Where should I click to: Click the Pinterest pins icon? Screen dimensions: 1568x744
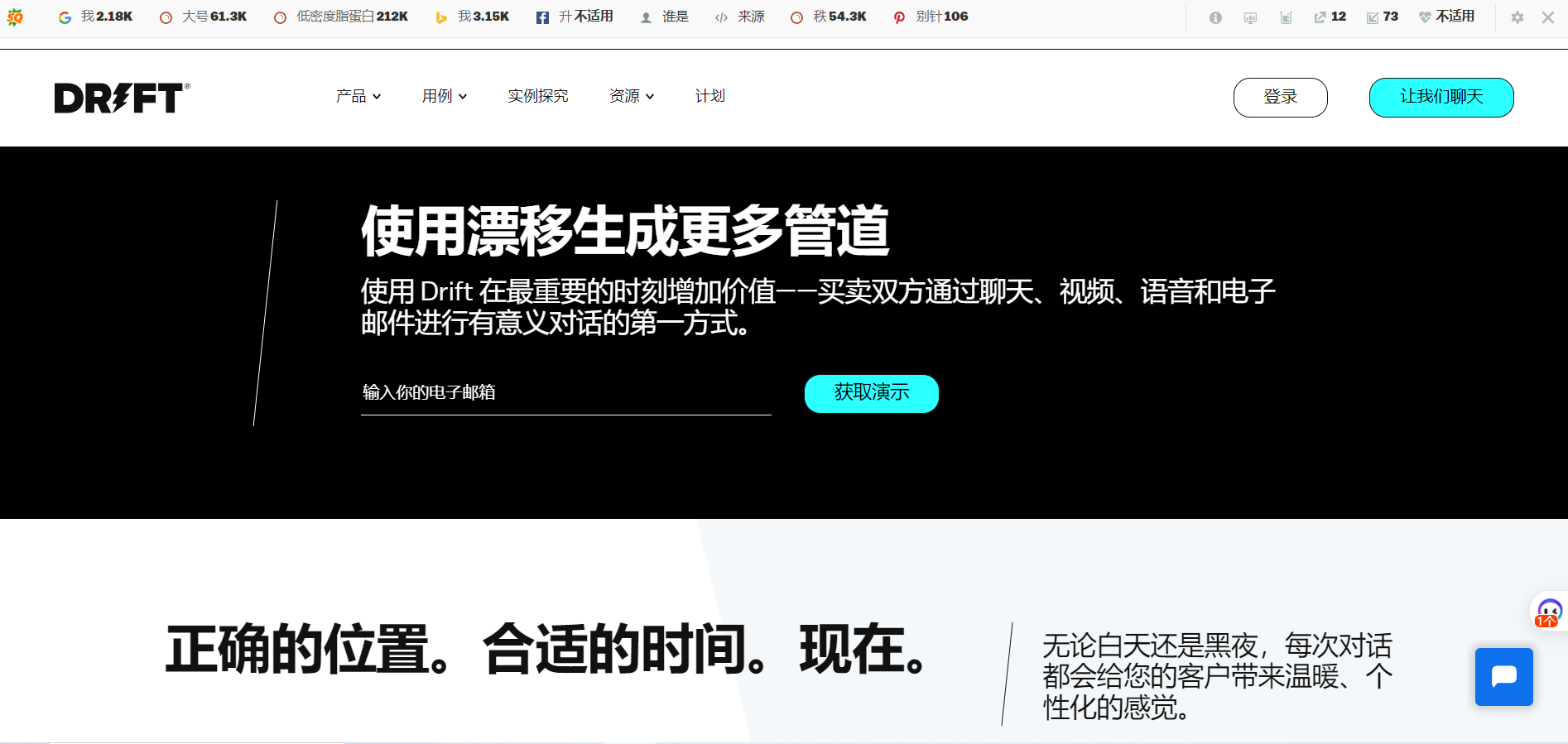pos(899,17)
